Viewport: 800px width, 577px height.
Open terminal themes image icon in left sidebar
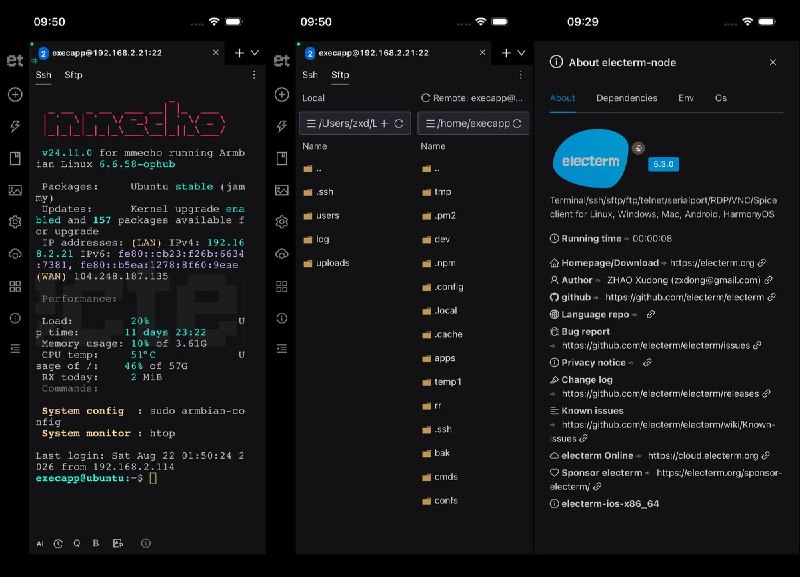click(x=15, y=190)
